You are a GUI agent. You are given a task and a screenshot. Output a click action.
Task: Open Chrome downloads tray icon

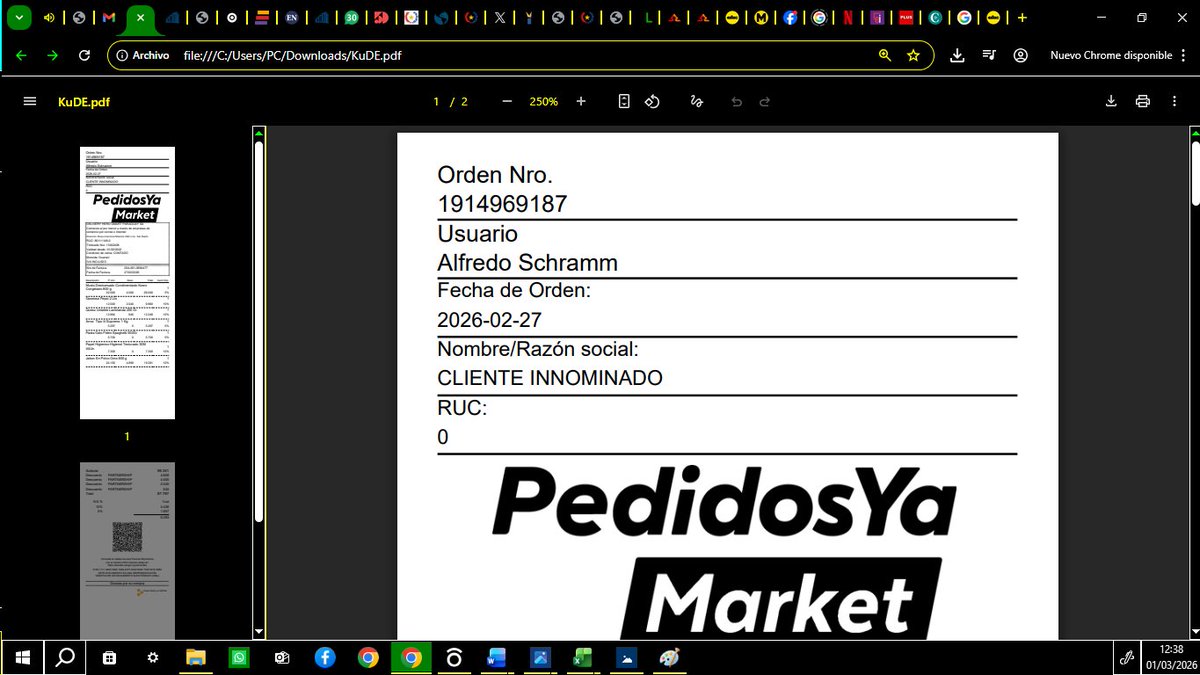(957, 55)
